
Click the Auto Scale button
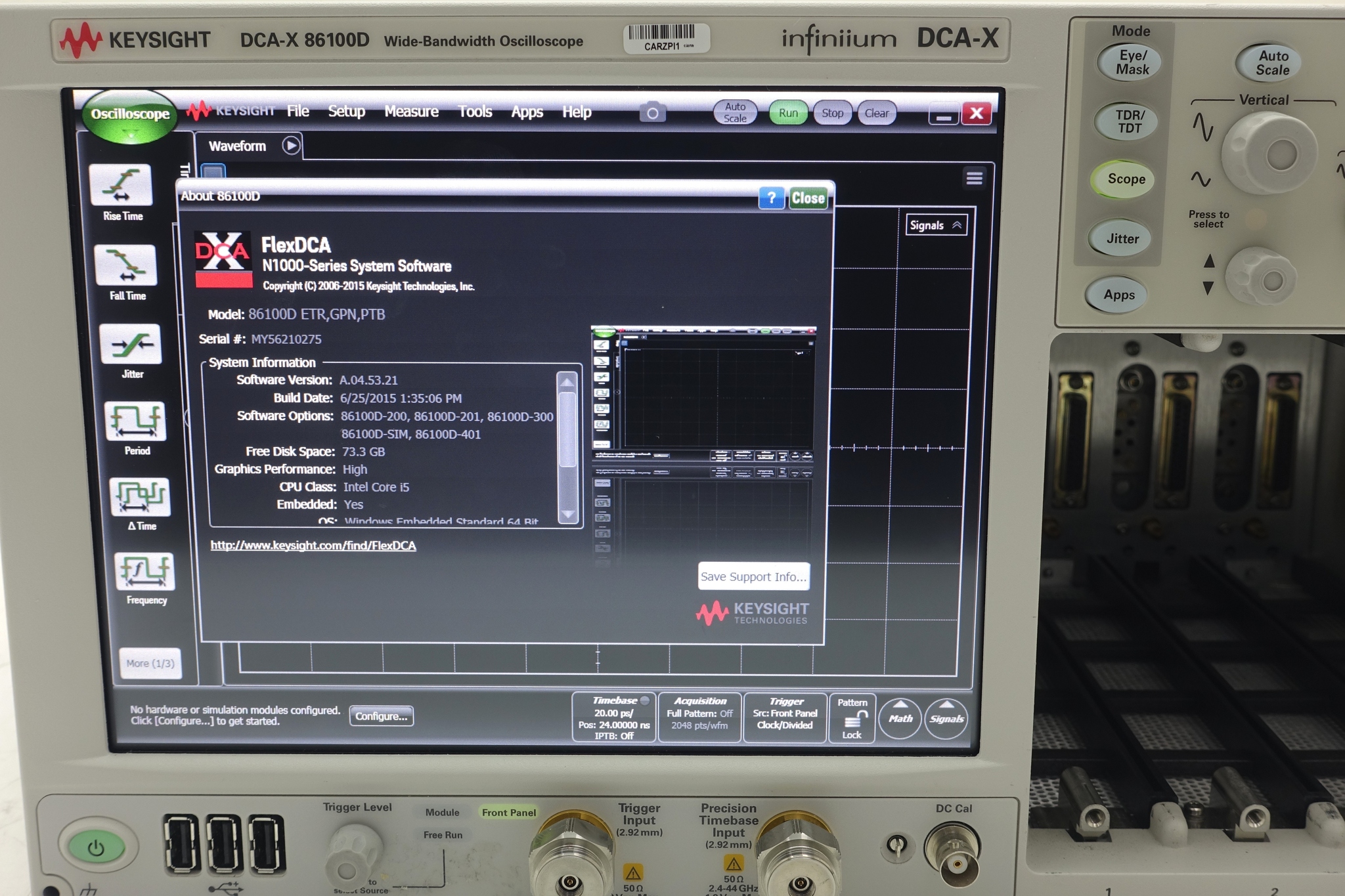pos(735,112)
